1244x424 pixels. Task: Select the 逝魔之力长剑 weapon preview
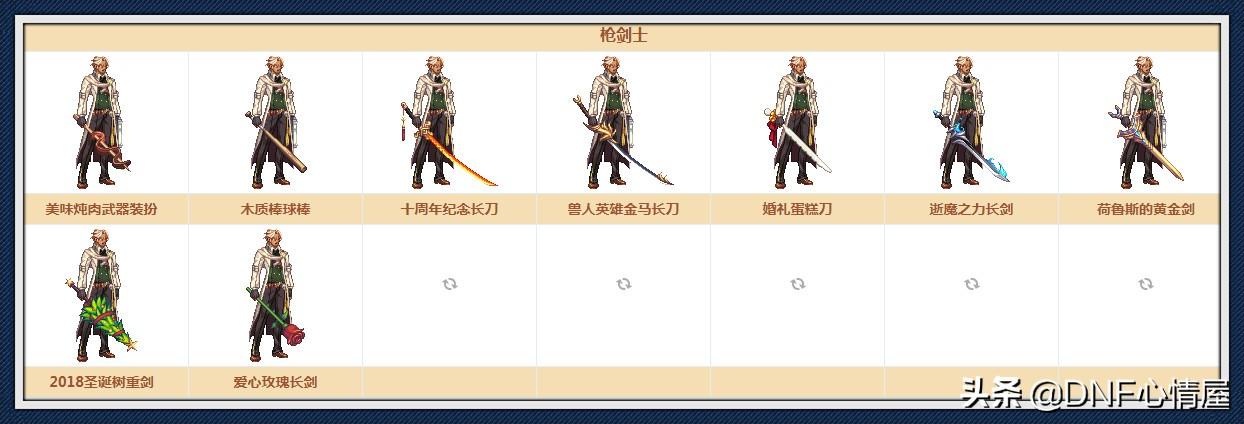pyautogui.click(x=971, y=122)
